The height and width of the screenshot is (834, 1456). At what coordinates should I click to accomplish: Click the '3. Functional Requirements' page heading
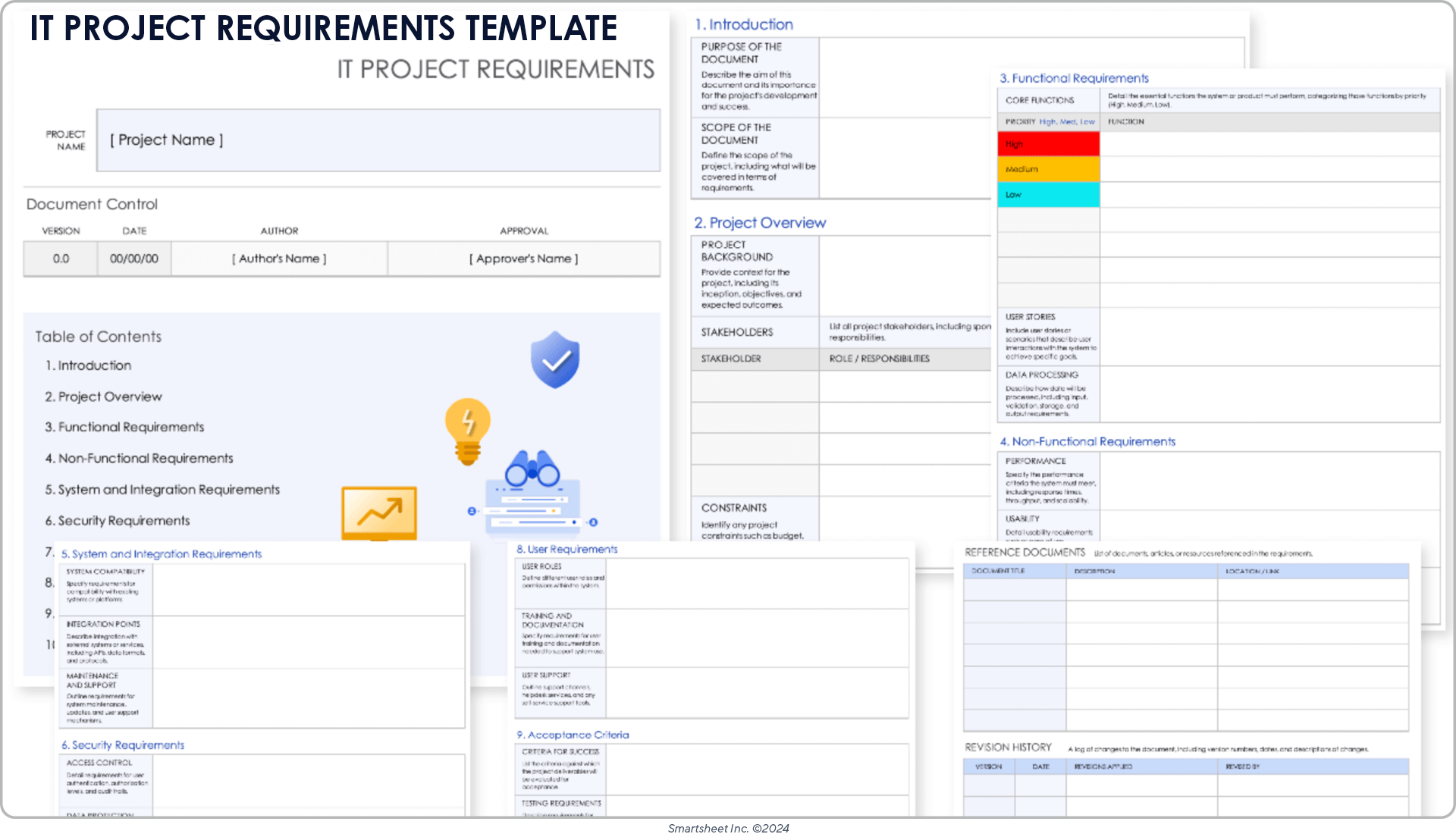(1074, 78)
